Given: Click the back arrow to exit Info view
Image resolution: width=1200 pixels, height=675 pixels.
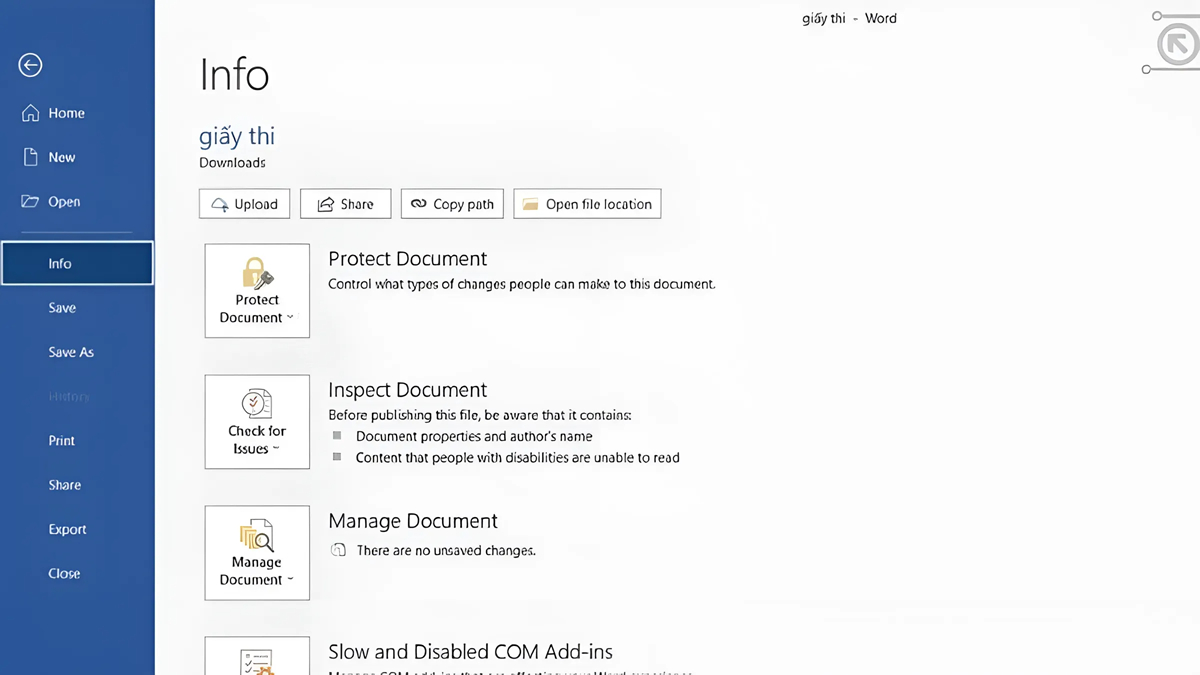Looking at the screenshot, I should (x=29, y=65).
